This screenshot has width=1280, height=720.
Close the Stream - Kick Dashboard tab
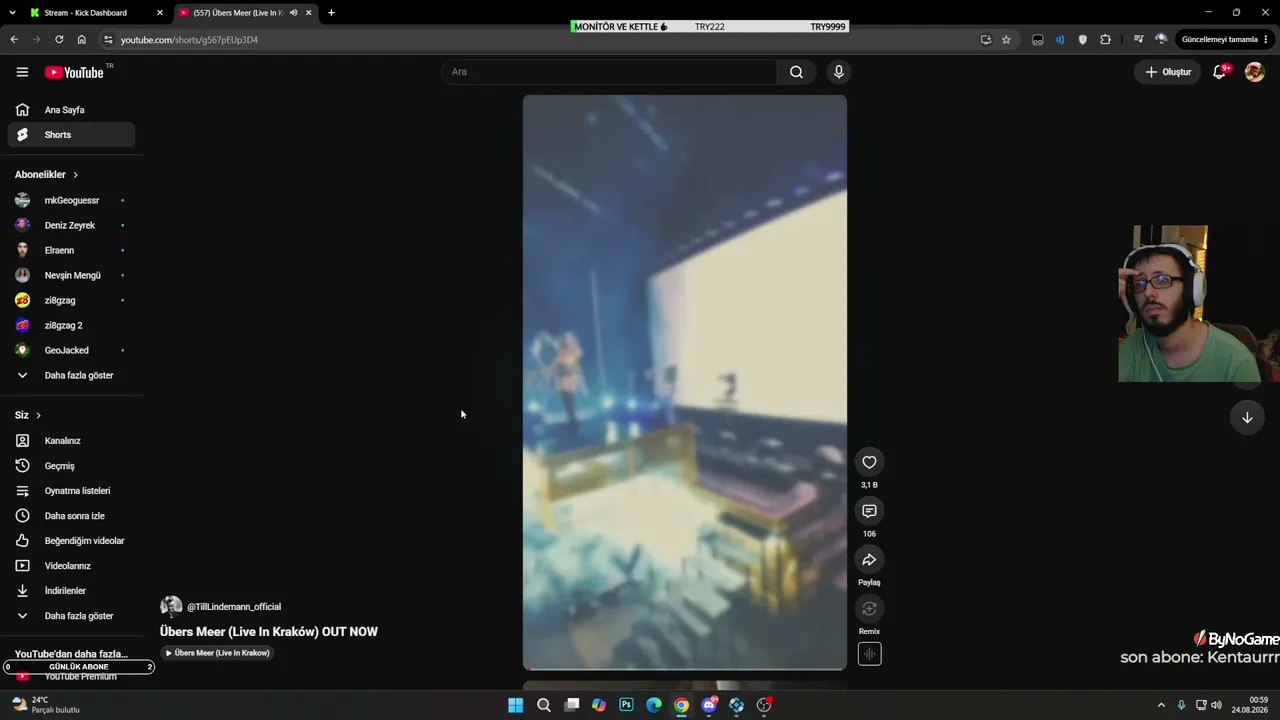pos(159,13)
